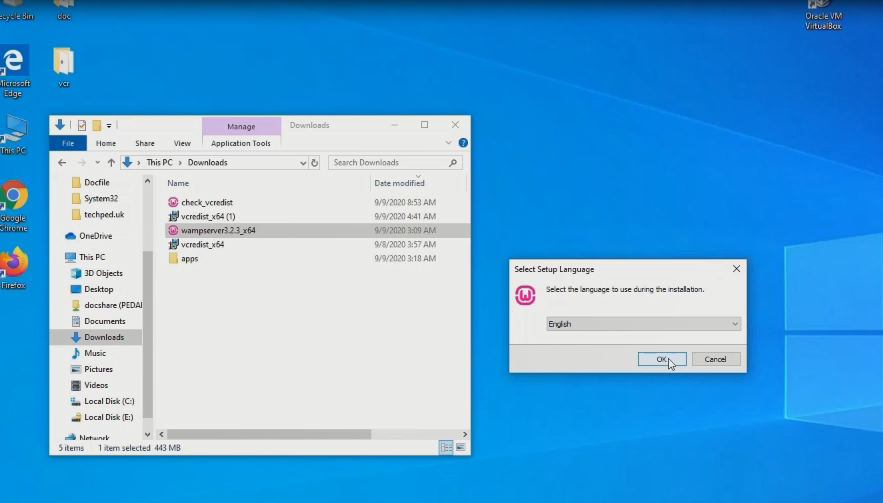Viewport: 883px width, 503px height.
Task: Cancel the Select Setup Language dialog
Action: (715, 359)
